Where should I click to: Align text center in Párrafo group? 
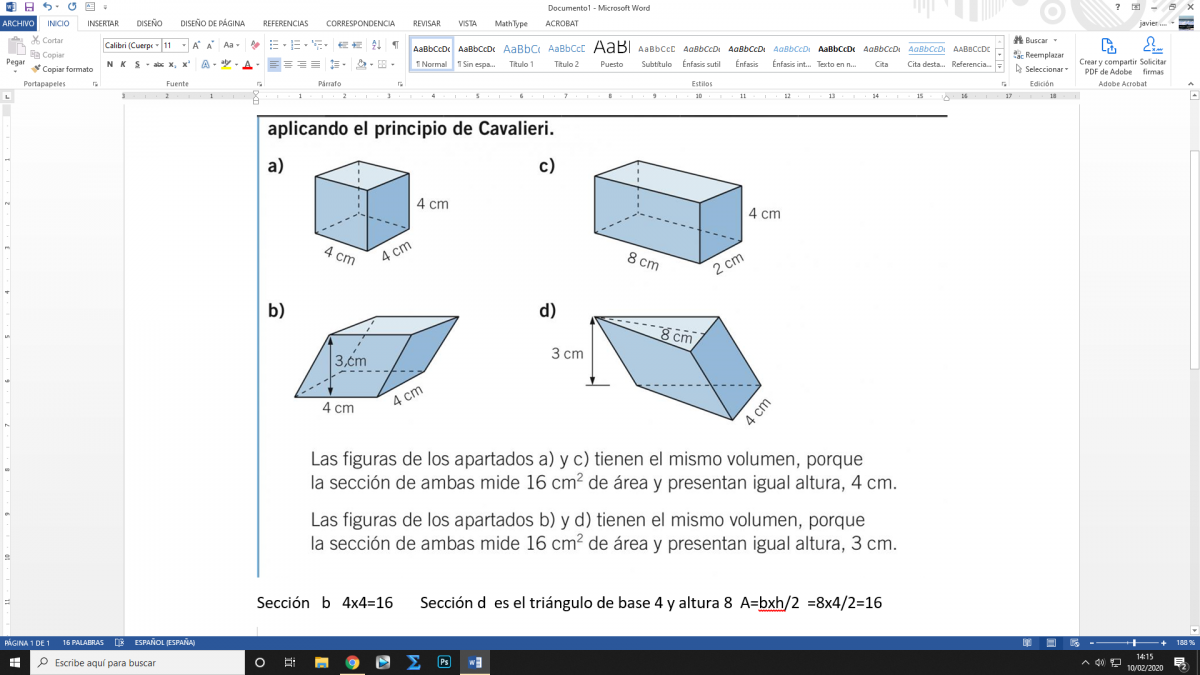289,65
